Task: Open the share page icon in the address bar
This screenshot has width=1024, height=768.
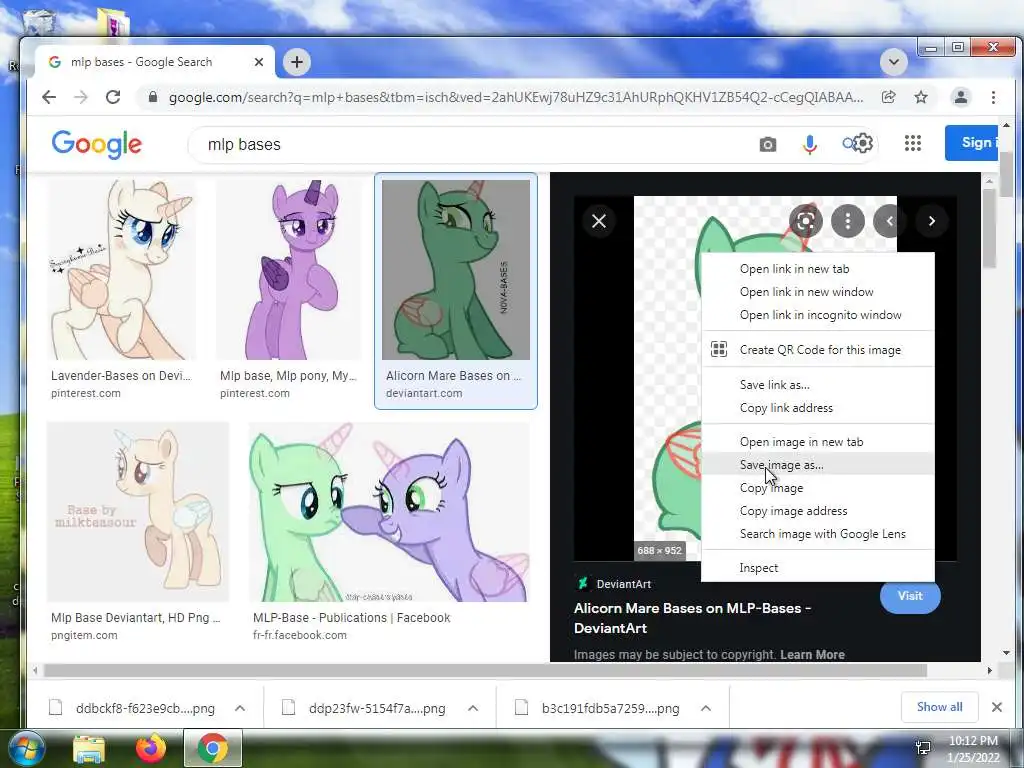Action: tap(888, 97)
